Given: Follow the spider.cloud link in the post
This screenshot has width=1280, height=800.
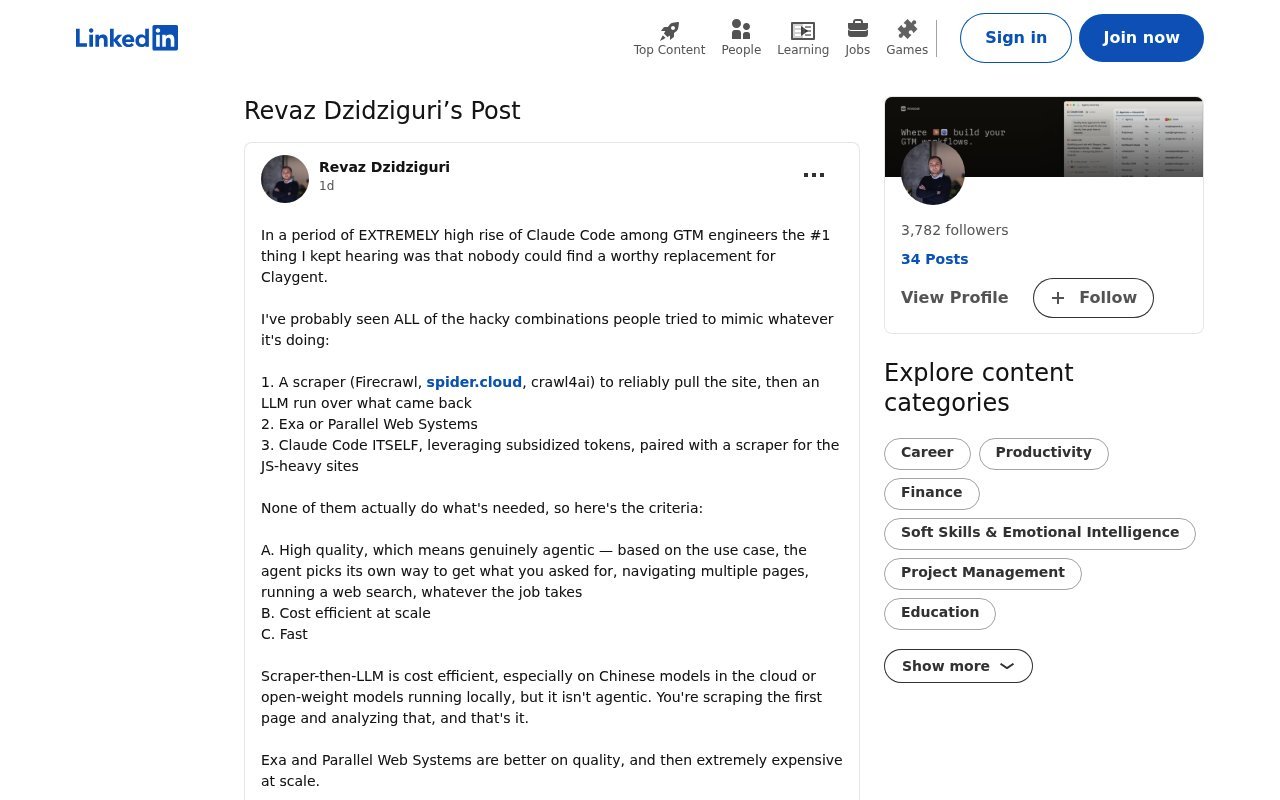Looking at the screenshot, I should point(474,382).
